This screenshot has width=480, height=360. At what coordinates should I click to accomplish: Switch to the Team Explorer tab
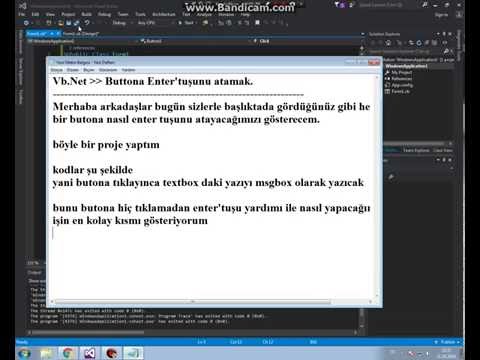(x=416, y=150)
